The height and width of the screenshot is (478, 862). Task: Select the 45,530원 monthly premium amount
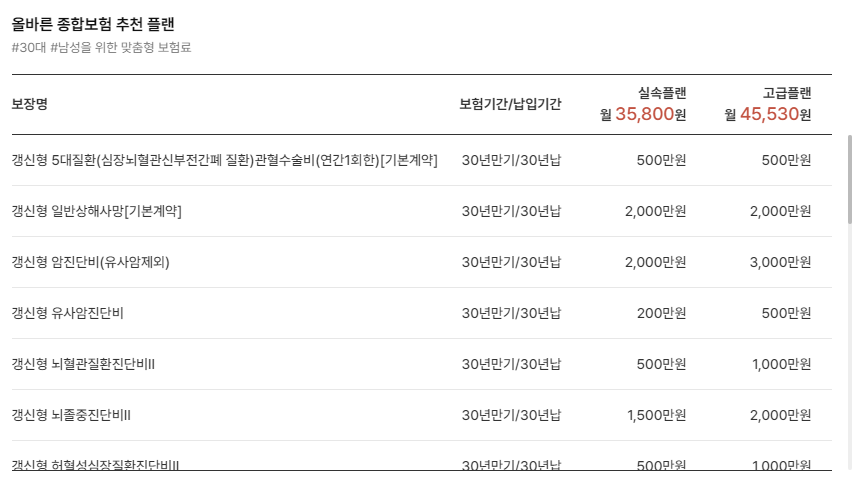click(775, 114)
